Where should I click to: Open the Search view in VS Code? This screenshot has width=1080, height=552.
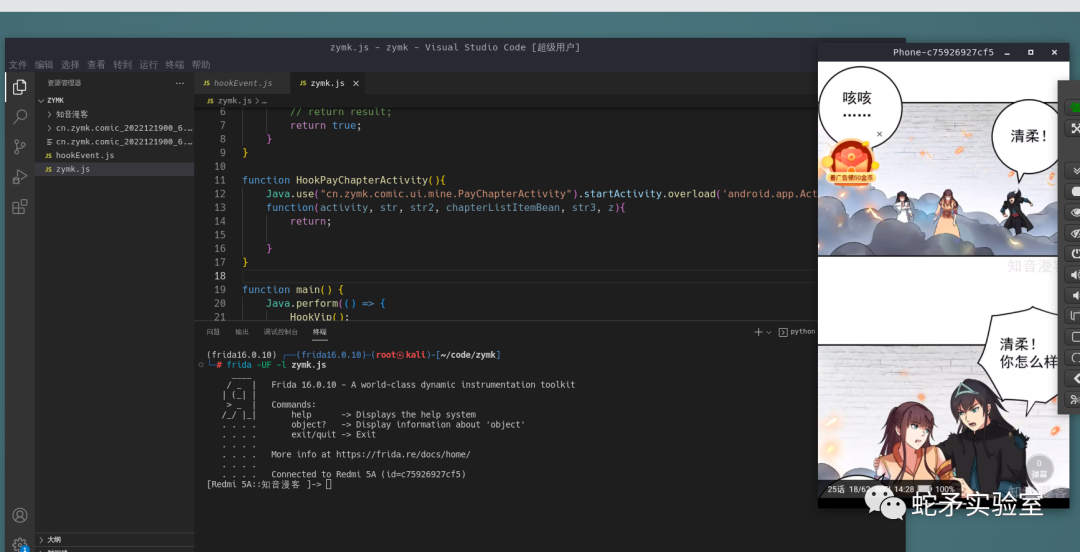[x=20, y=116]
